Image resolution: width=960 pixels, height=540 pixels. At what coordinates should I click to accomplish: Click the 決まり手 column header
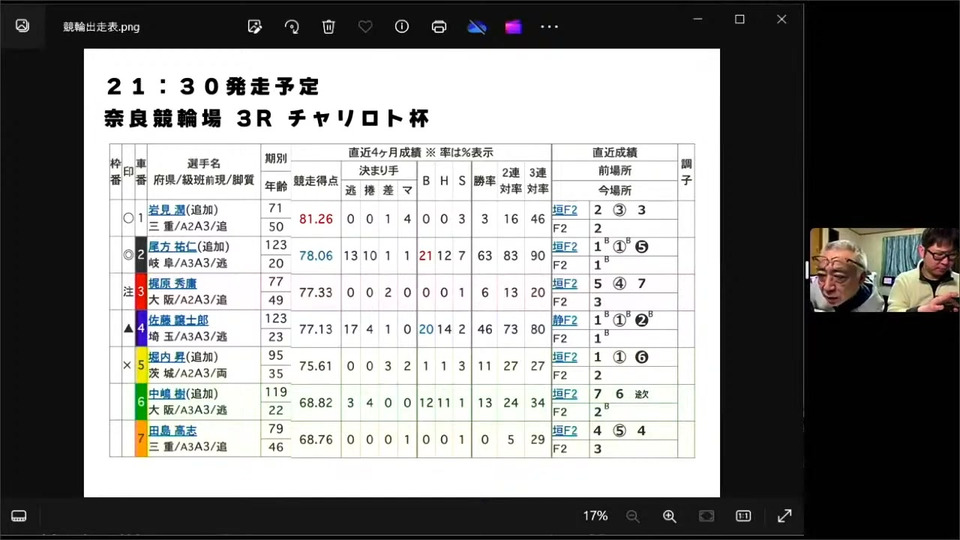click(378, 171)
